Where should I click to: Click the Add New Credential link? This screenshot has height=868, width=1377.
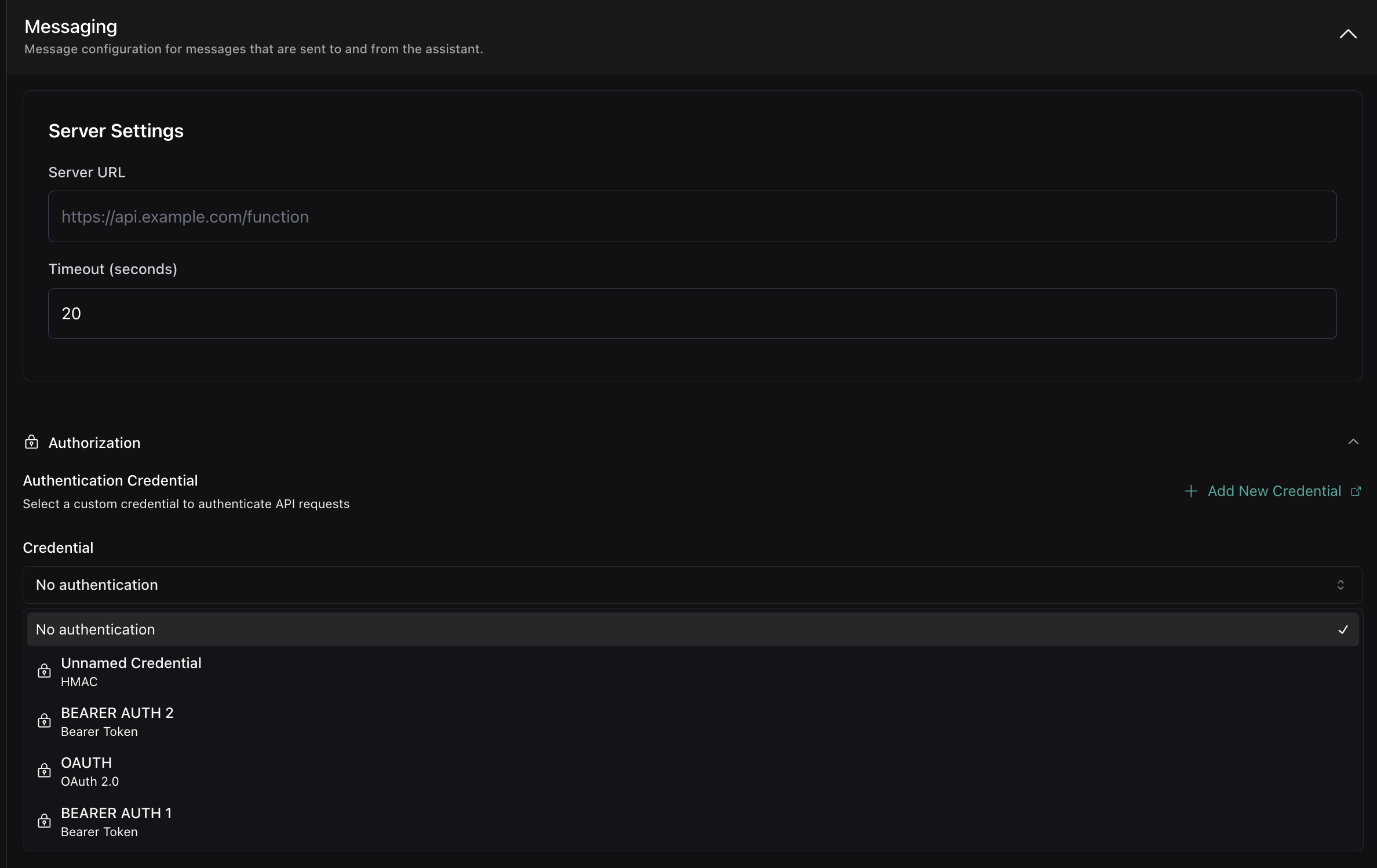pos(1274,491)
